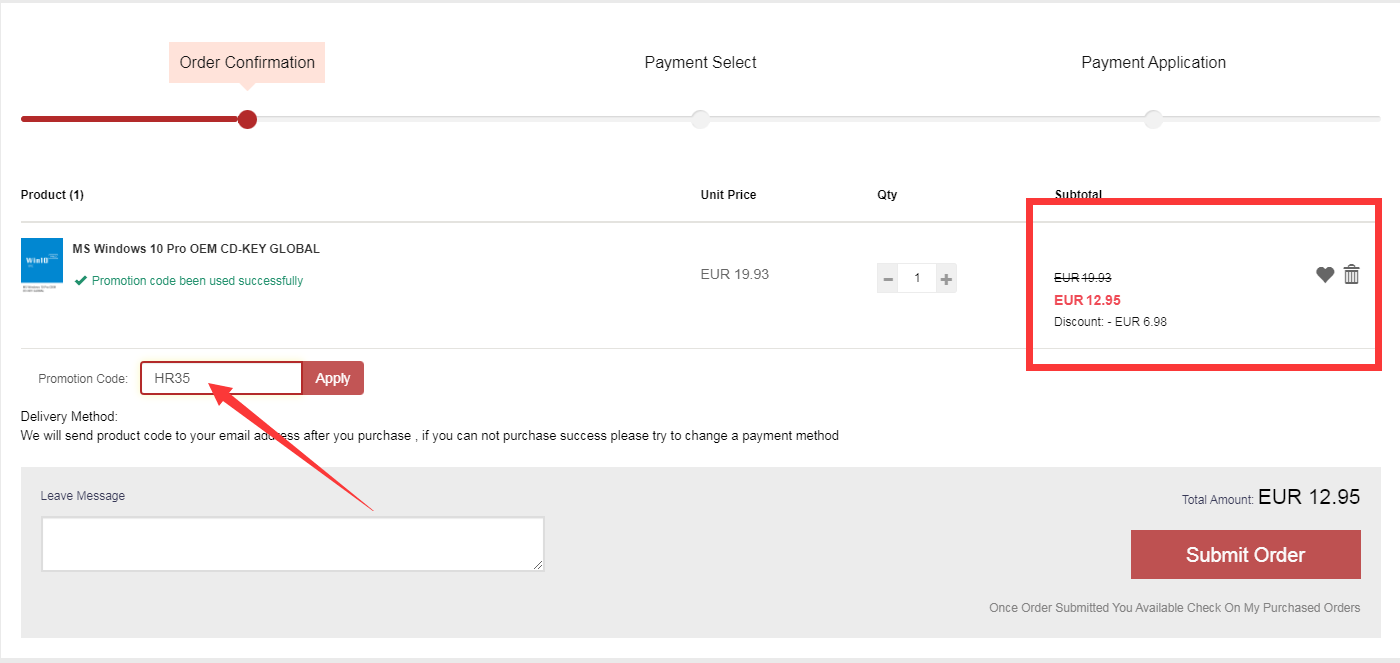
Task: Click the Payment Application progress dot
Action: 1153,119
